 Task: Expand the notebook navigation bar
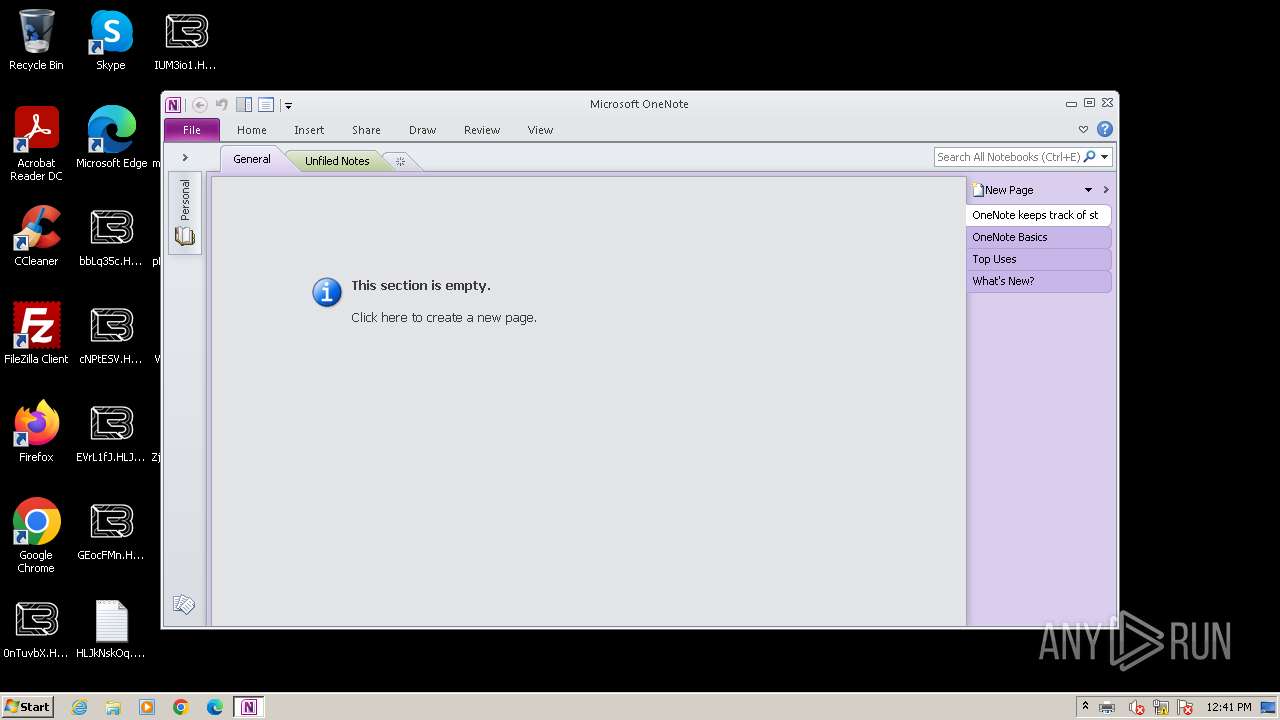(x=185, y=158)
